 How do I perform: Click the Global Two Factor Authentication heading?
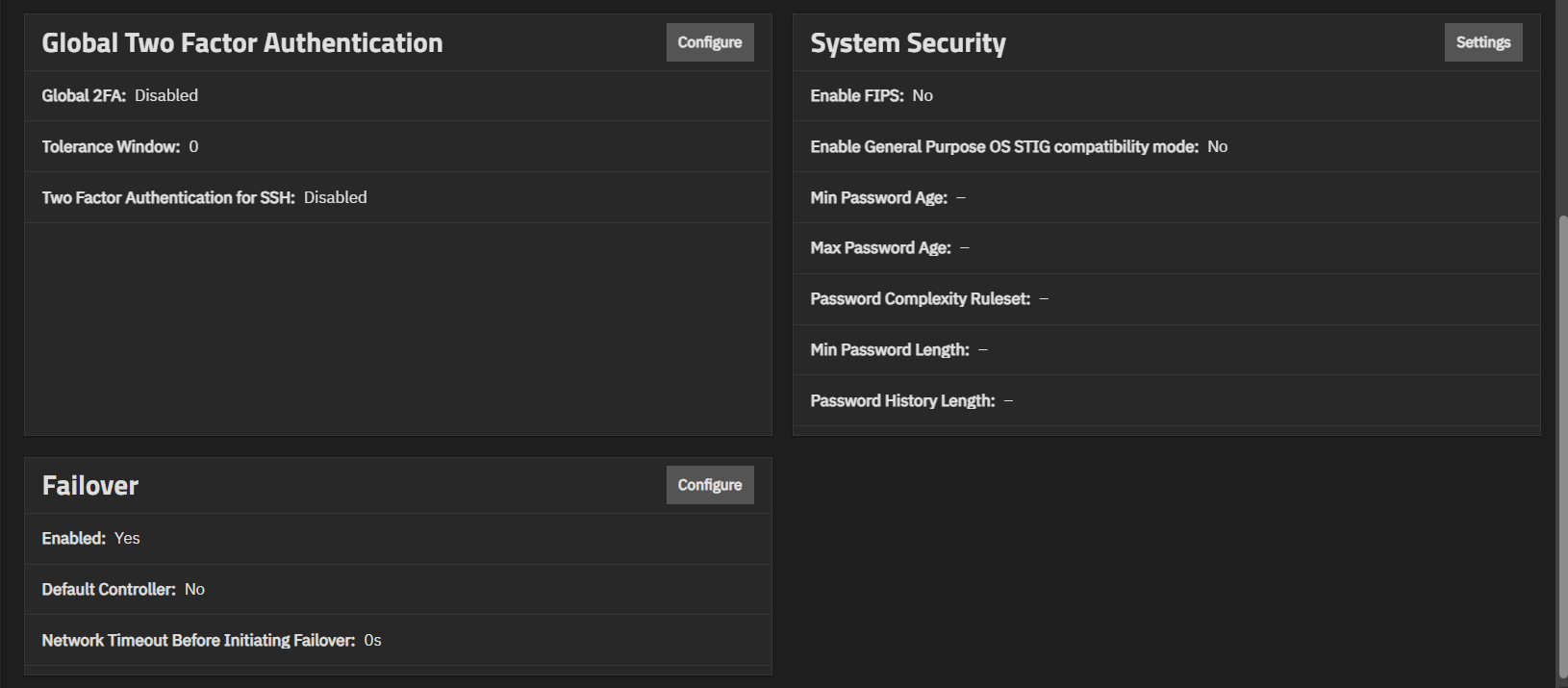tap(242, 42)
